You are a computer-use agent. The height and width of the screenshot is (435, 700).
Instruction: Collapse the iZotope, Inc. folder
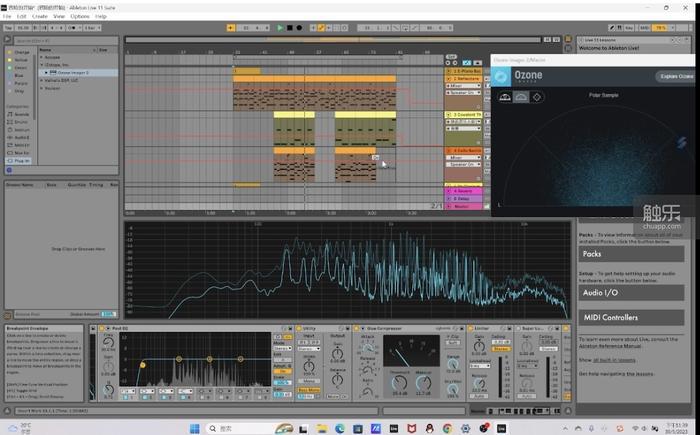point(42,65)
